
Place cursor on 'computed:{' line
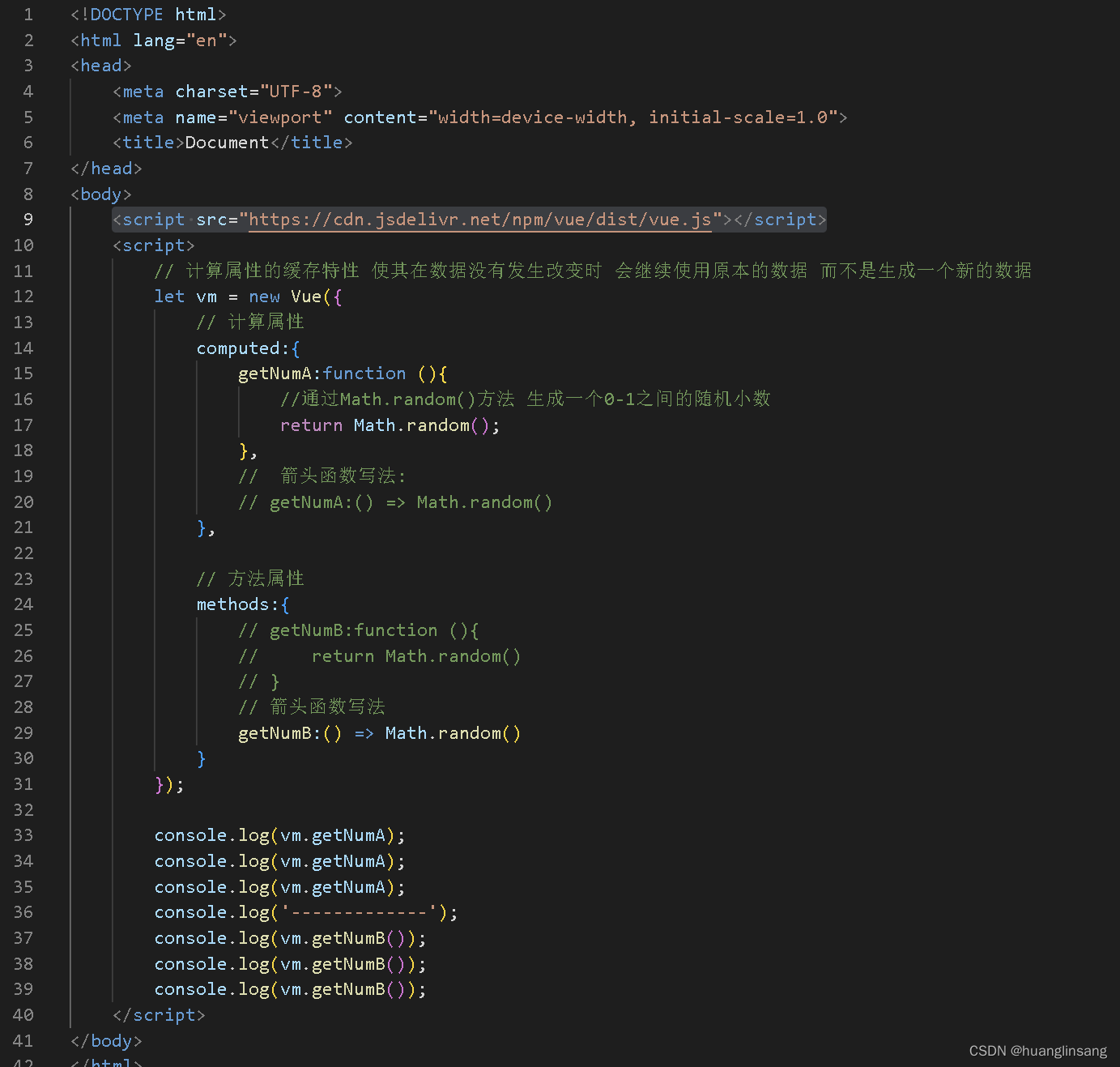point(249,348)
